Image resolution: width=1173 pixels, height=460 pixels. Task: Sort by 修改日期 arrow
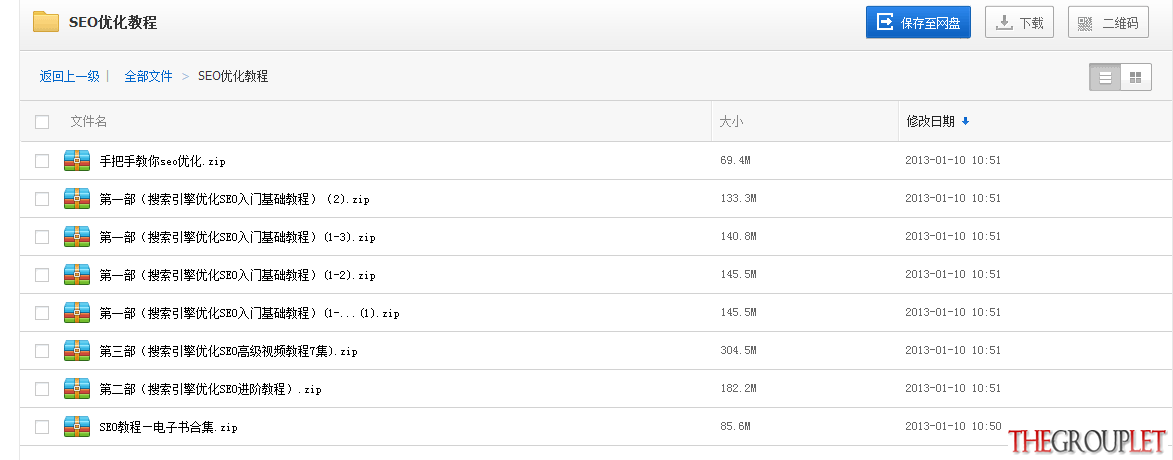[965, 121]
